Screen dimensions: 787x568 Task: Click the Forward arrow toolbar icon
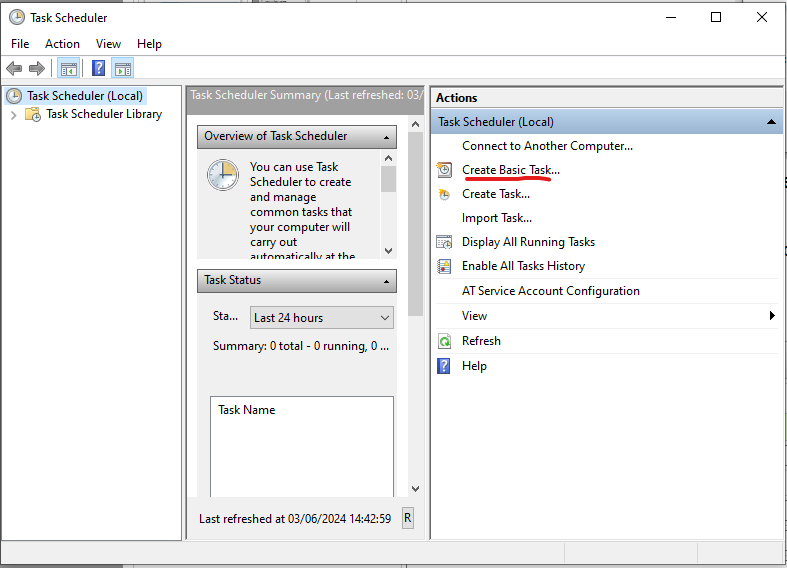click(x=37, y=68)
